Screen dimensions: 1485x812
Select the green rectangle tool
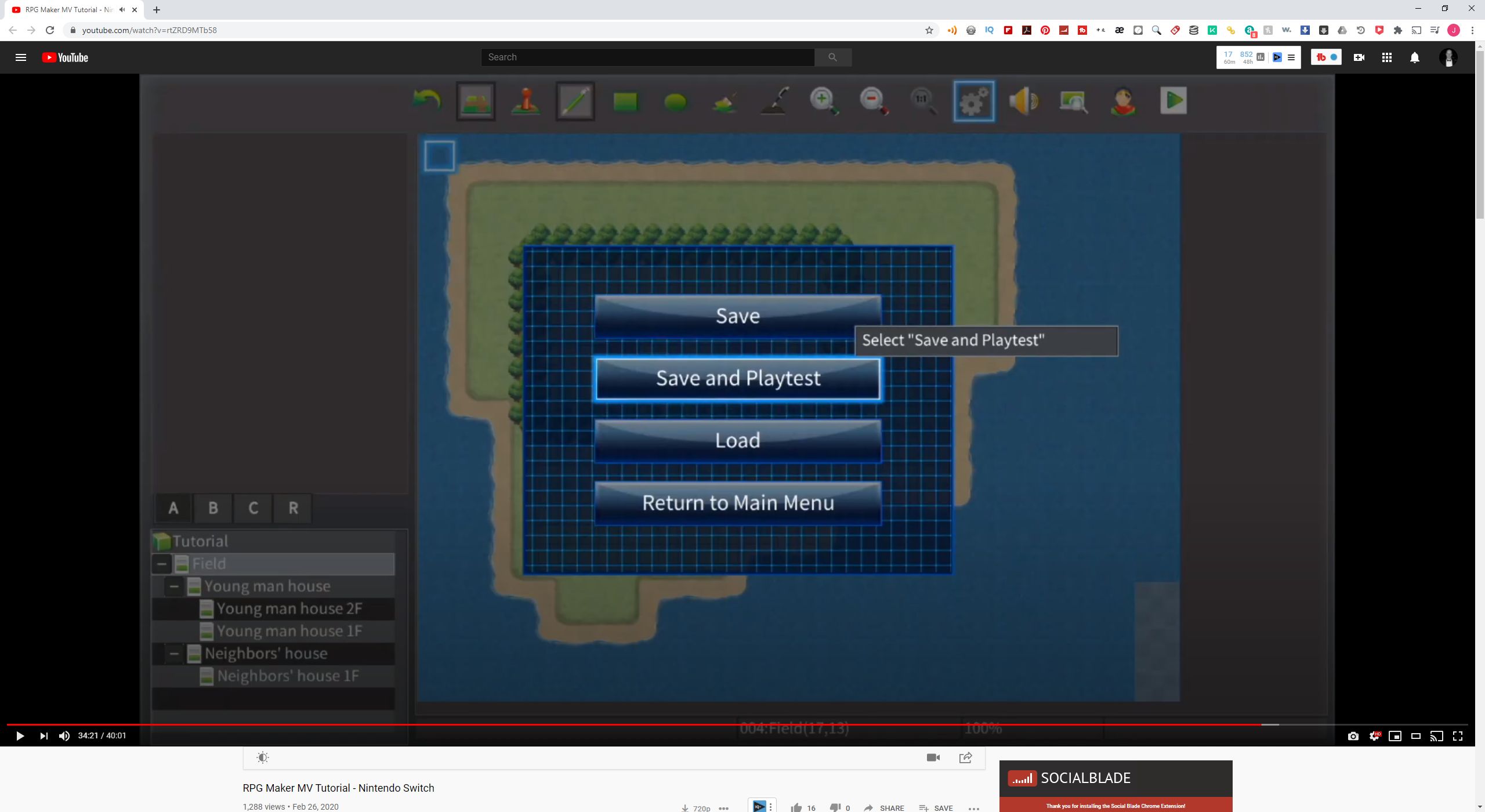pos(625,101)
